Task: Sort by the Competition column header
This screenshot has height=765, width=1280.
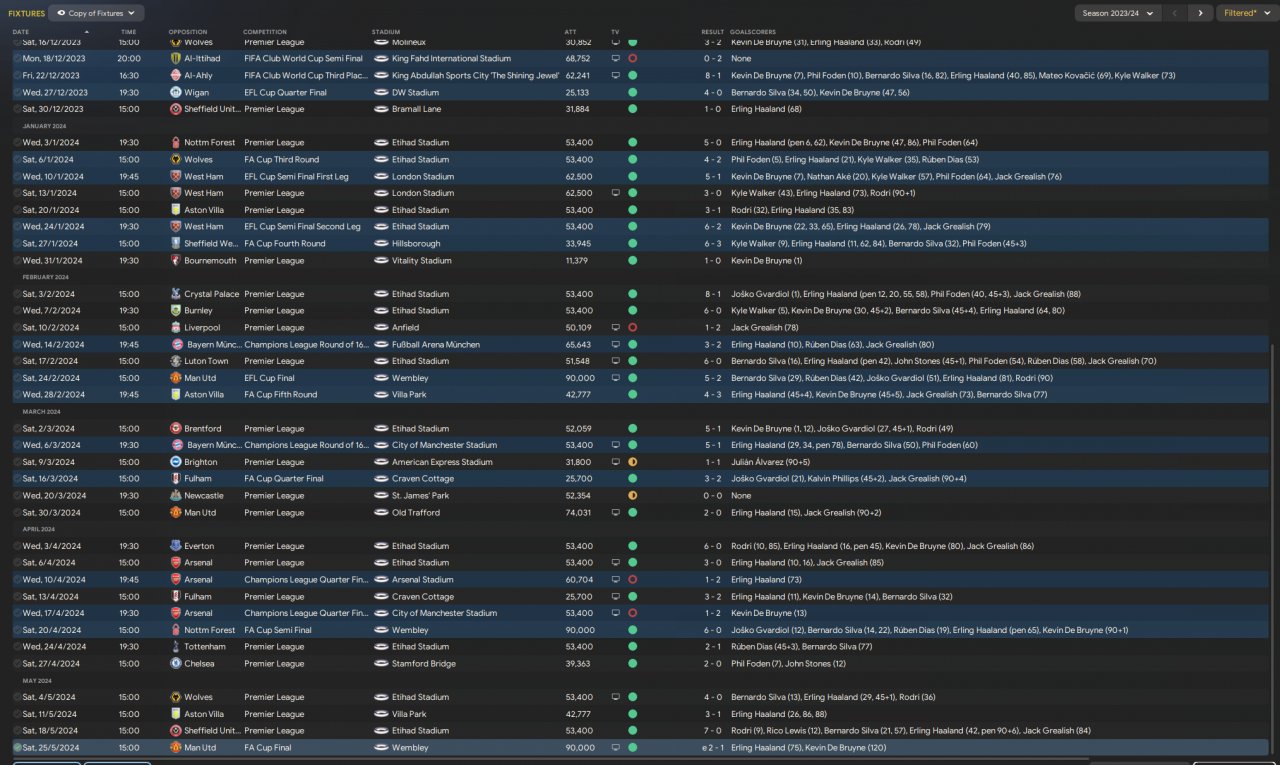Action: [x=264, y=32]
